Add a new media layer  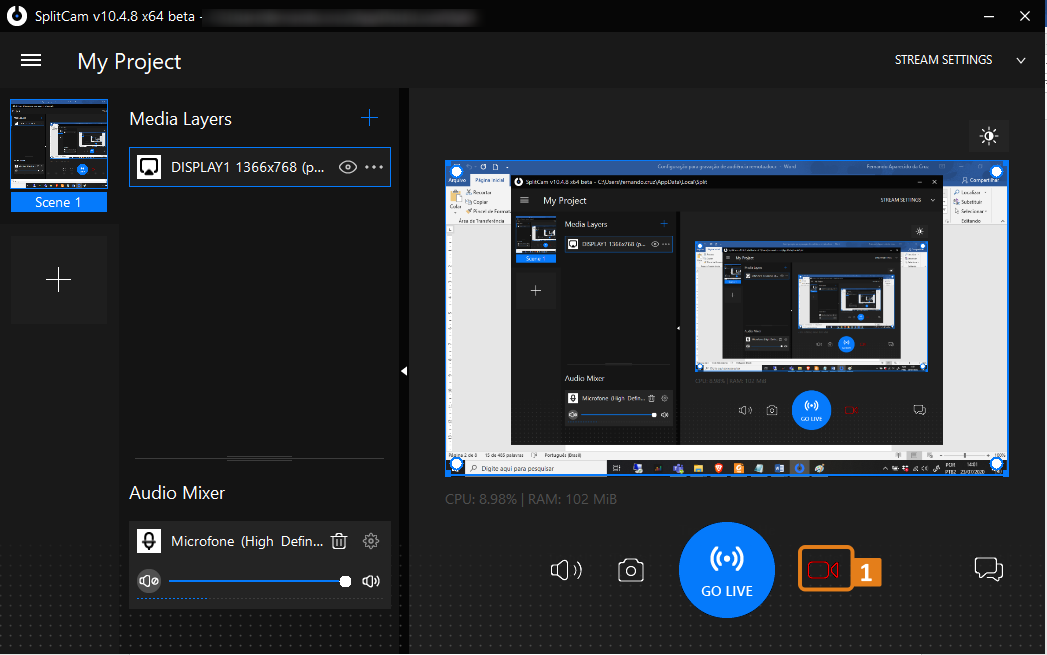[369, 119]
